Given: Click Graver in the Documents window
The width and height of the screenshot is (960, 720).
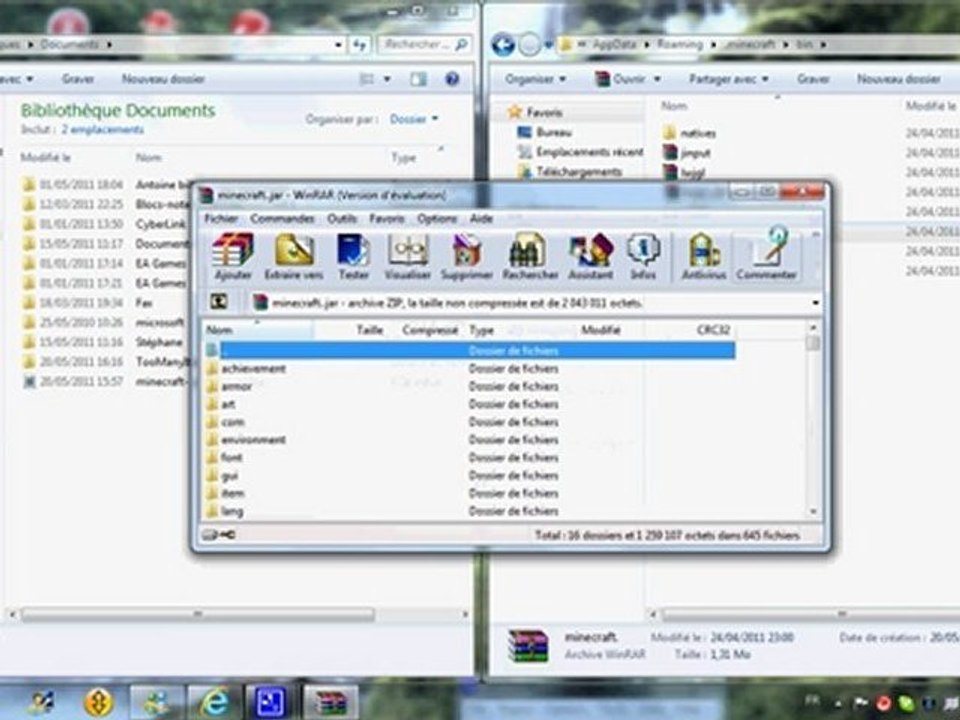Looking at the screenshot, I should click(x=78, y=79).
